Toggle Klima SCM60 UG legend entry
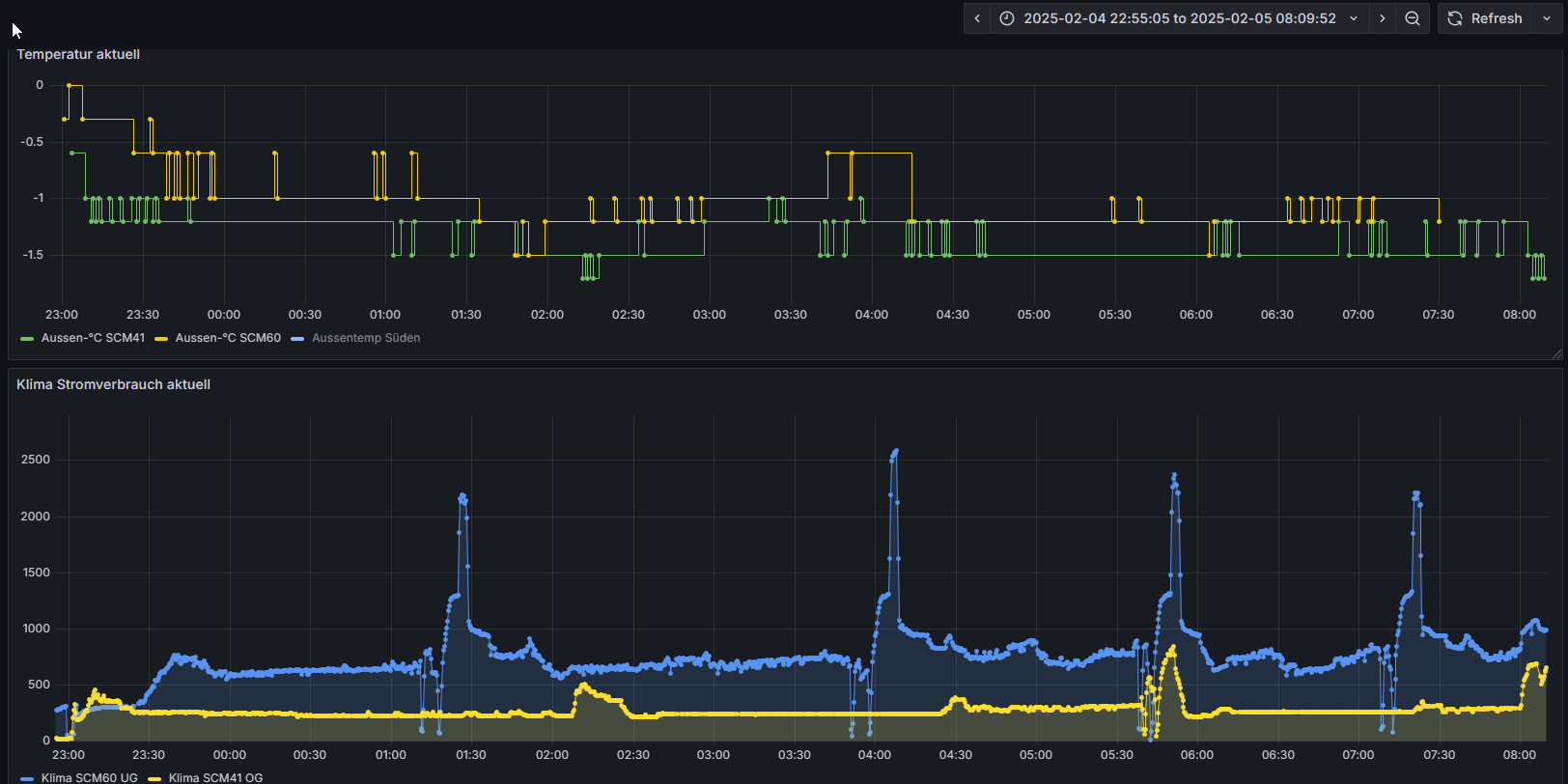Viewport: 1568px width, 784px height. tap(89, 777)
